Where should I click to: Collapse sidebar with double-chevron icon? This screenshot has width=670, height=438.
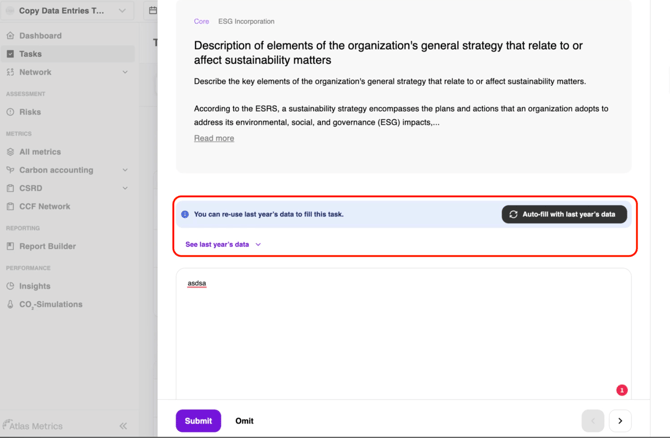click(x=123, y=426)
